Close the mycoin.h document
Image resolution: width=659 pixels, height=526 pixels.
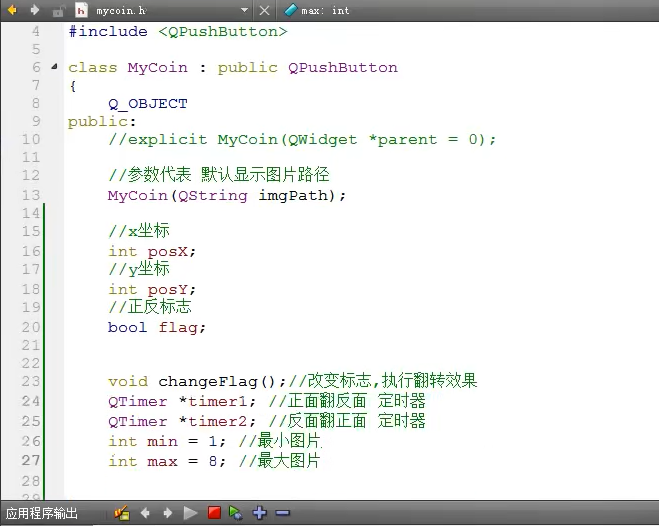(x=264, y=10)
